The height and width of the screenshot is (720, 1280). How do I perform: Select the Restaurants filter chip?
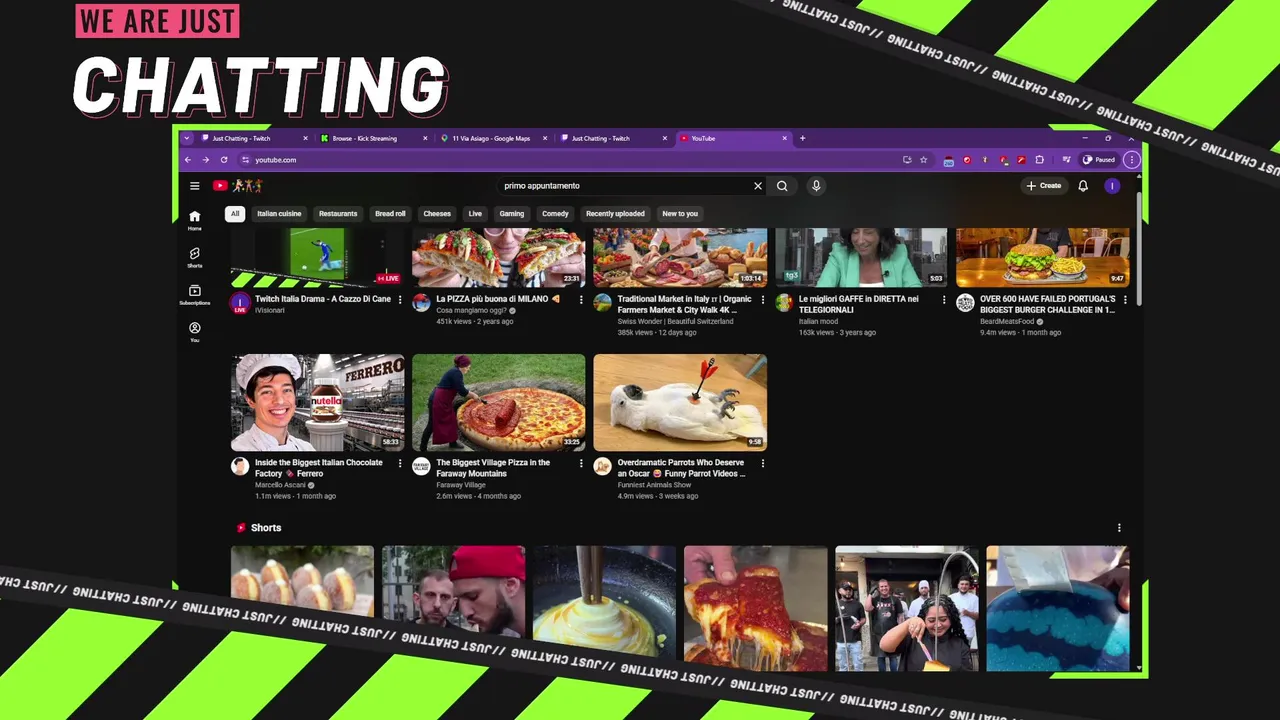pos(338,213)
